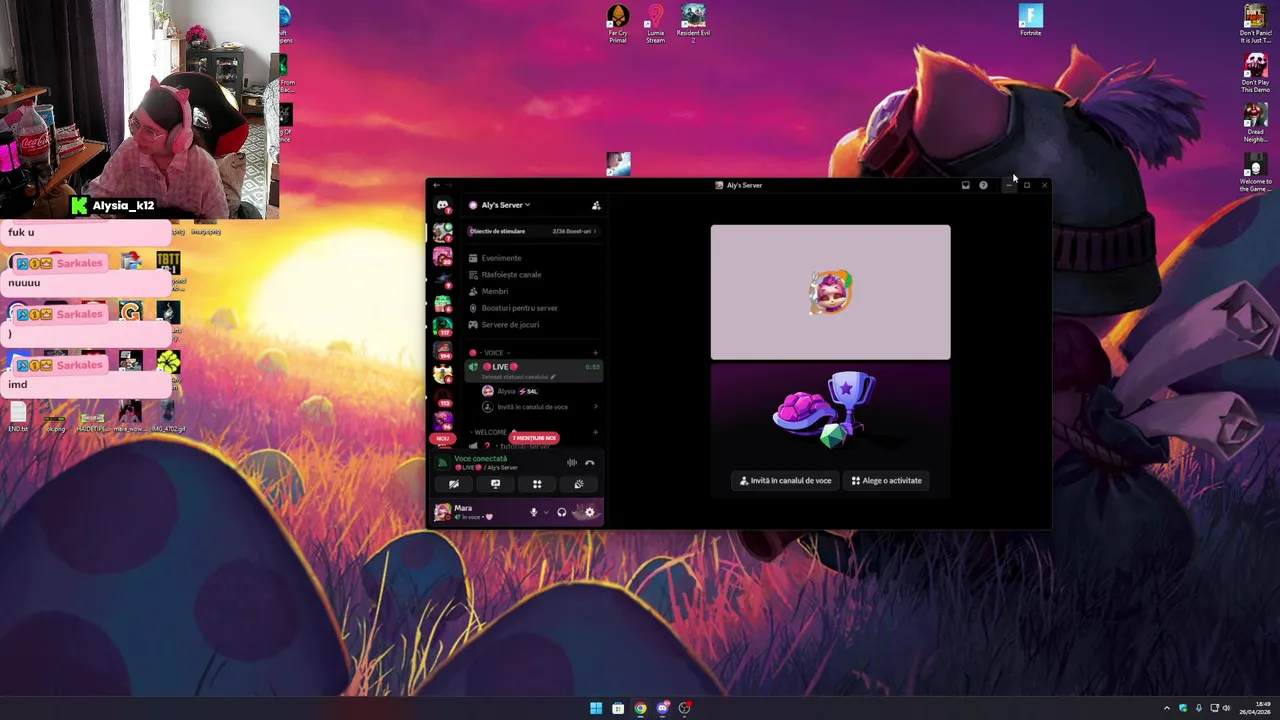Viewport: 1280px width, 720px height.
Task: Collapse the WELCOME category
Action: coord(490,432)
